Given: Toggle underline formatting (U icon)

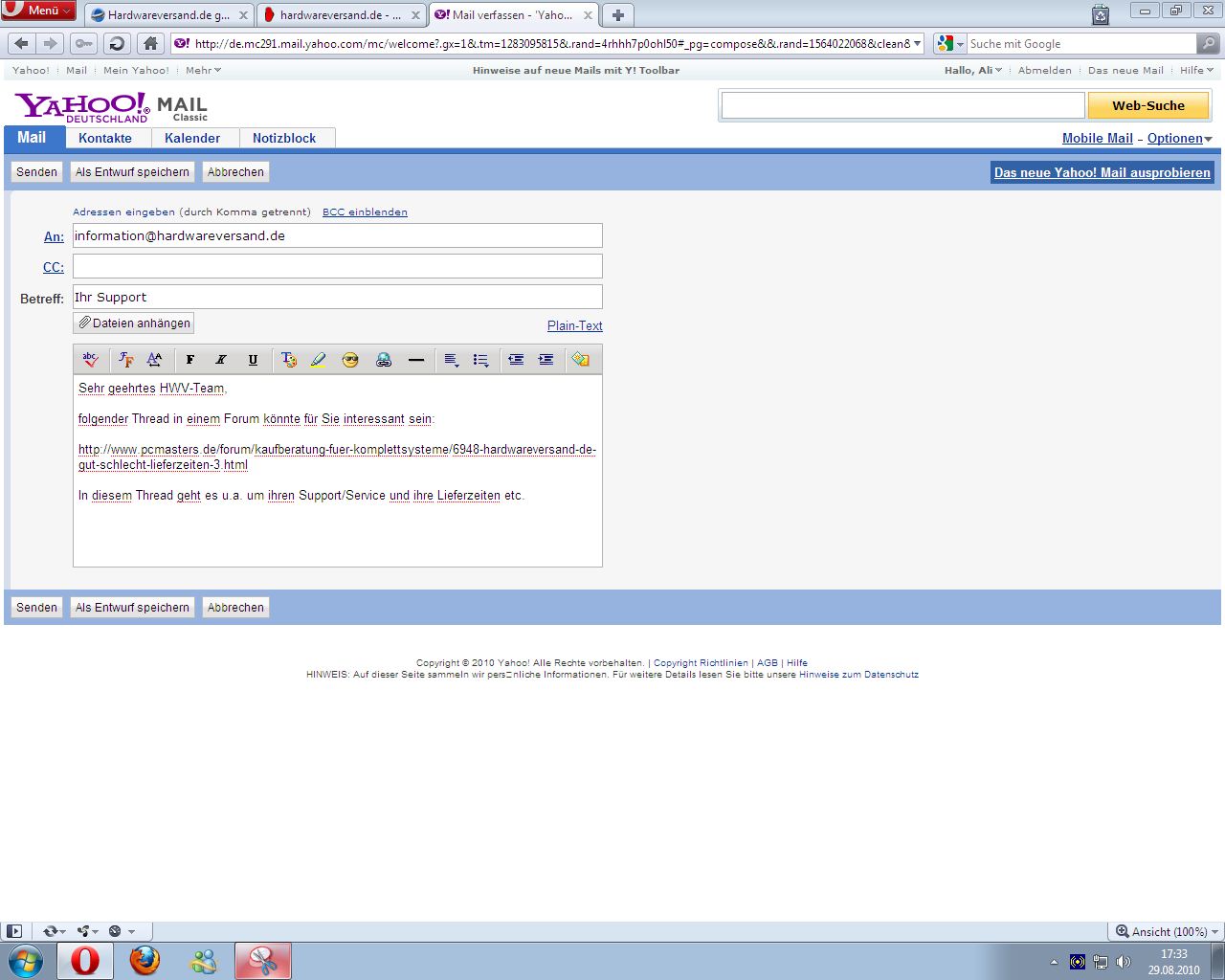Looking at the screenshot, I should pyautogui.click(x=253, y=360).
